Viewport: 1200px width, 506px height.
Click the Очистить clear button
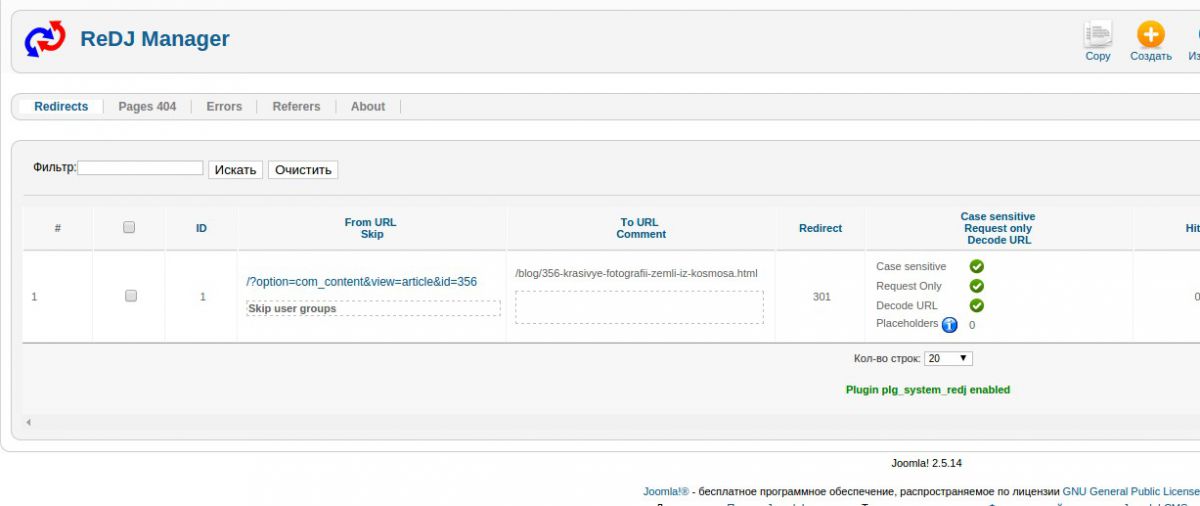pos(303,170)
